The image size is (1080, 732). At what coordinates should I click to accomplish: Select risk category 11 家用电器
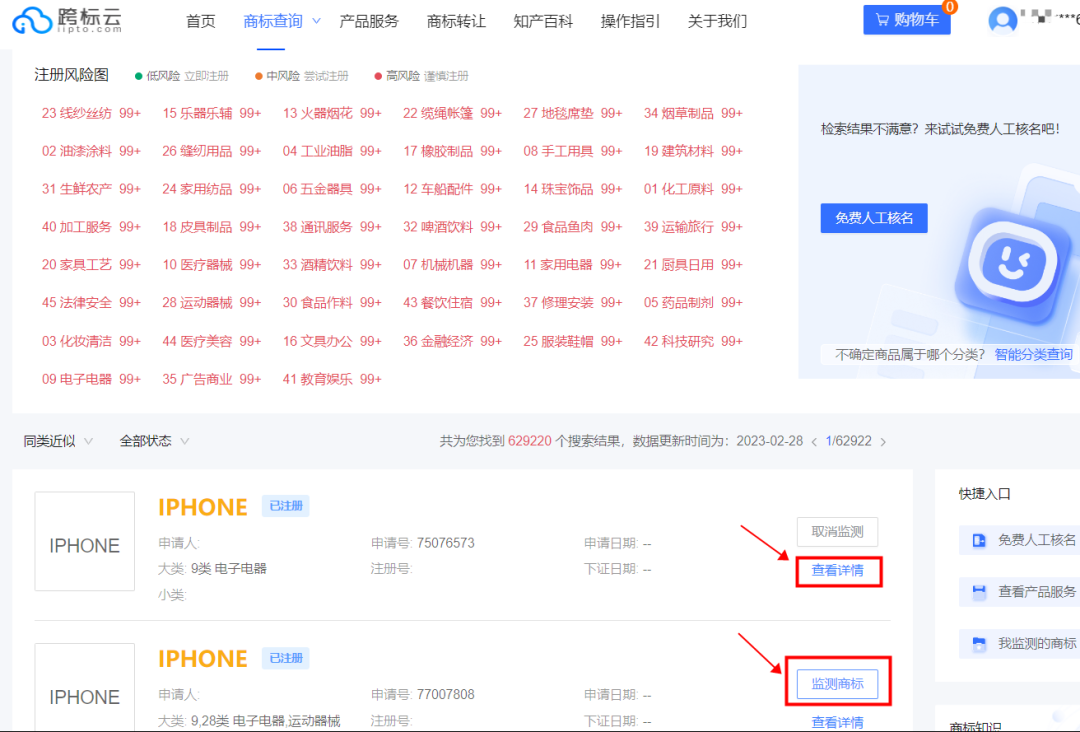pyautogui.click(x=572, y=264)
